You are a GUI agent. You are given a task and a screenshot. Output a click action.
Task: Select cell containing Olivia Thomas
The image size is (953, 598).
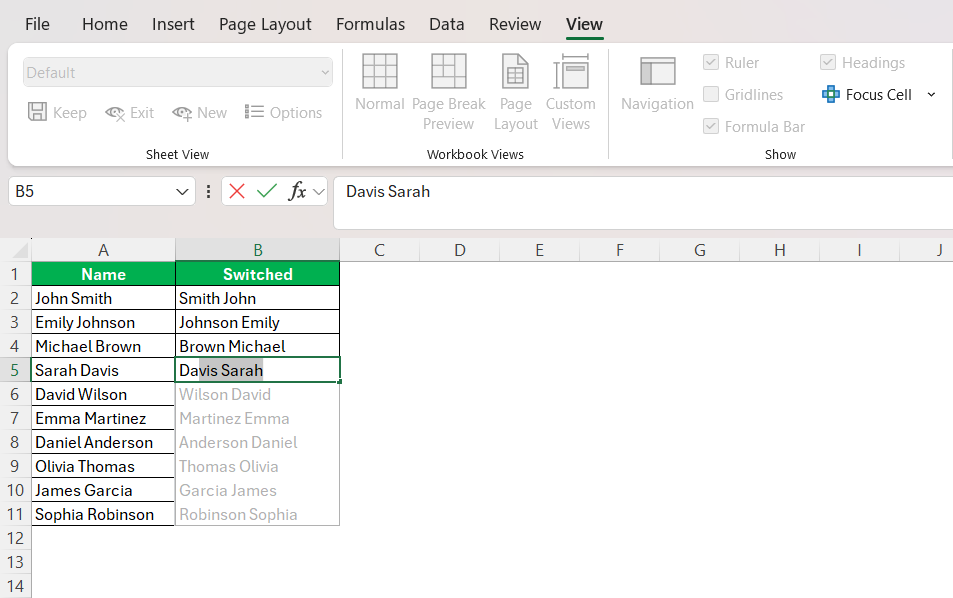[103, 466]
